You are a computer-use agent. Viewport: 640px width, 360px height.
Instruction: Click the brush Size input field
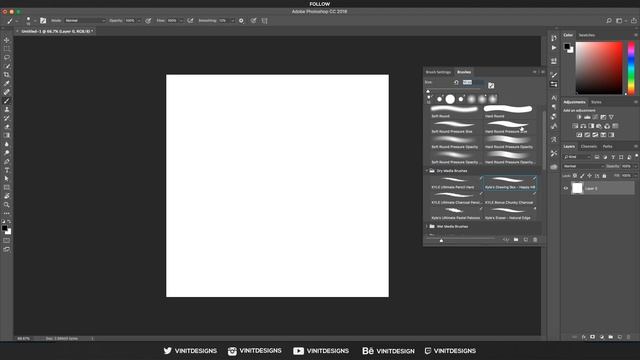(473, 82)
